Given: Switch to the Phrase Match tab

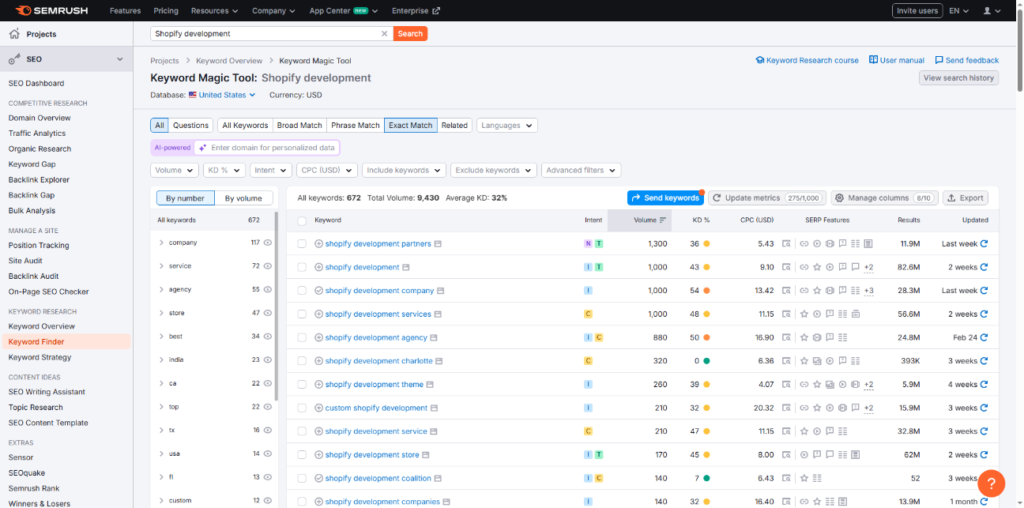Looking at the screenshot, I should pos(355,125).
